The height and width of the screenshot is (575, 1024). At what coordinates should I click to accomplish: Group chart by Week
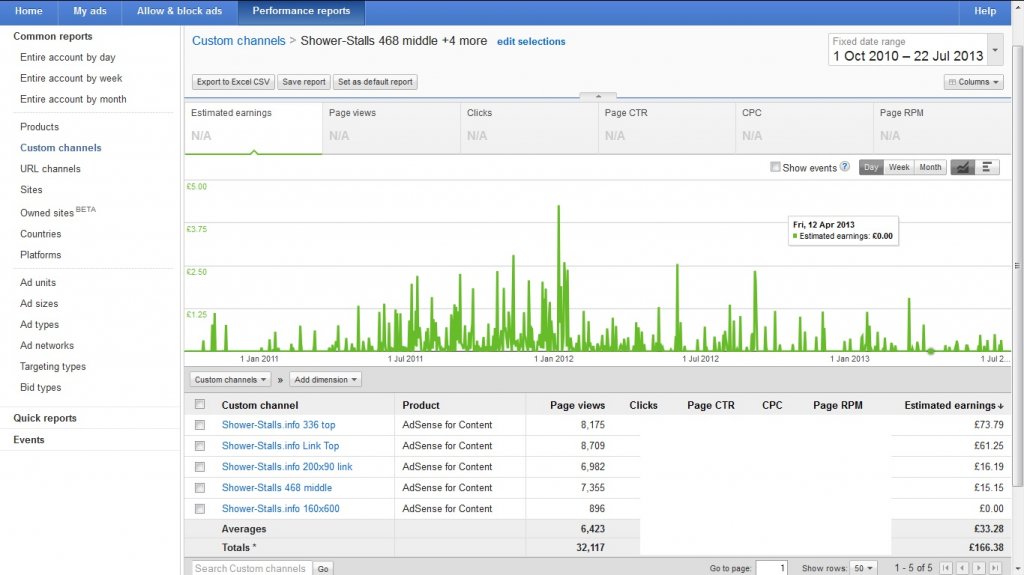[899, 167]
